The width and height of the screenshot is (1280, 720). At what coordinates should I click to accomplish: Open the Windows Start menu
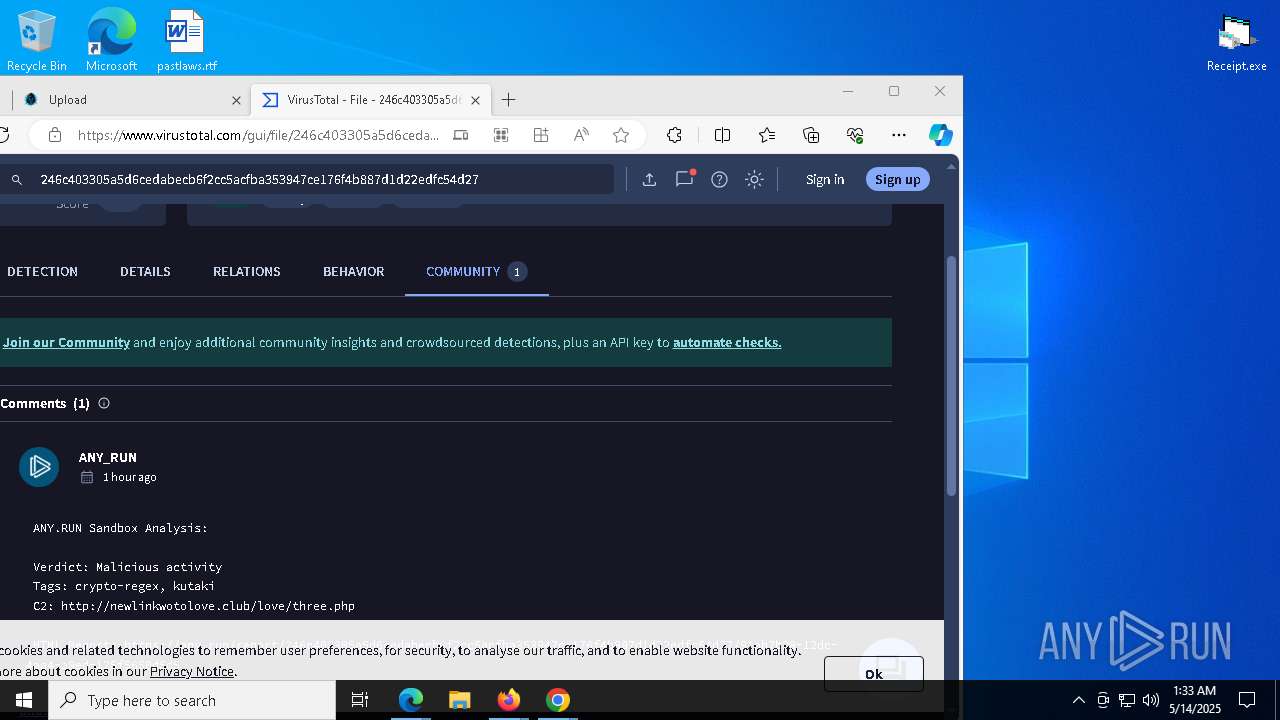[x=24, y=700]
